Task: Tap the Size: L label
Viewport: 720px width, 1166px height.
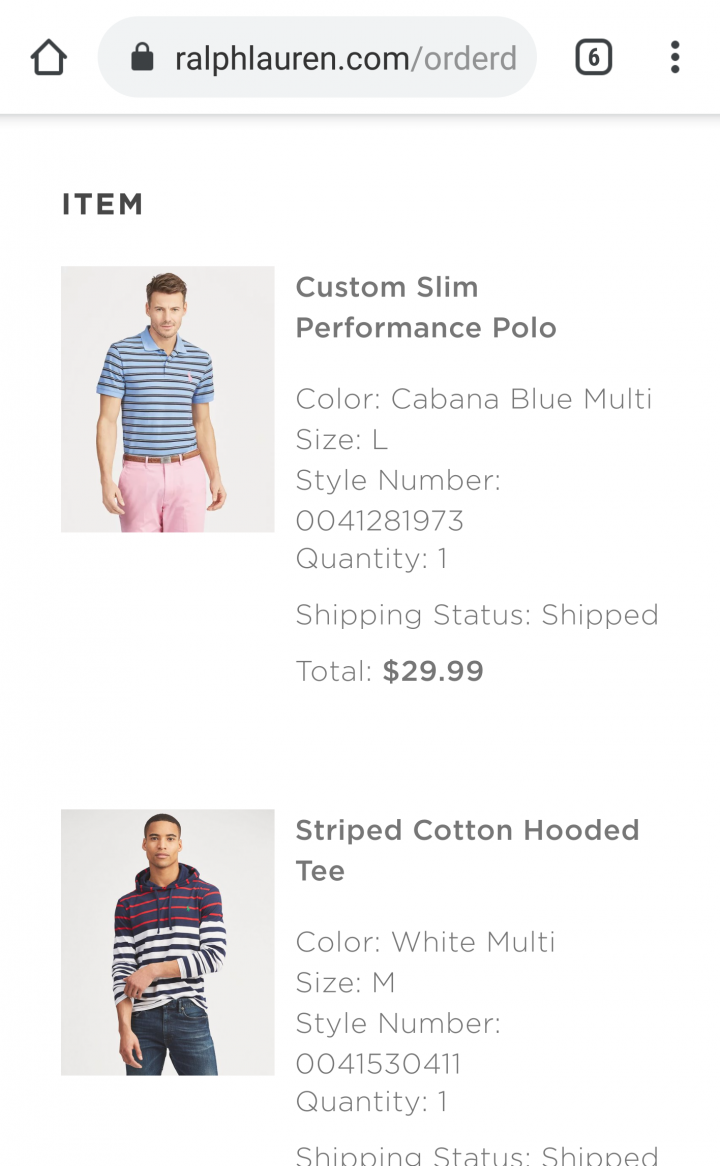Action: click(x=341, y=439)
